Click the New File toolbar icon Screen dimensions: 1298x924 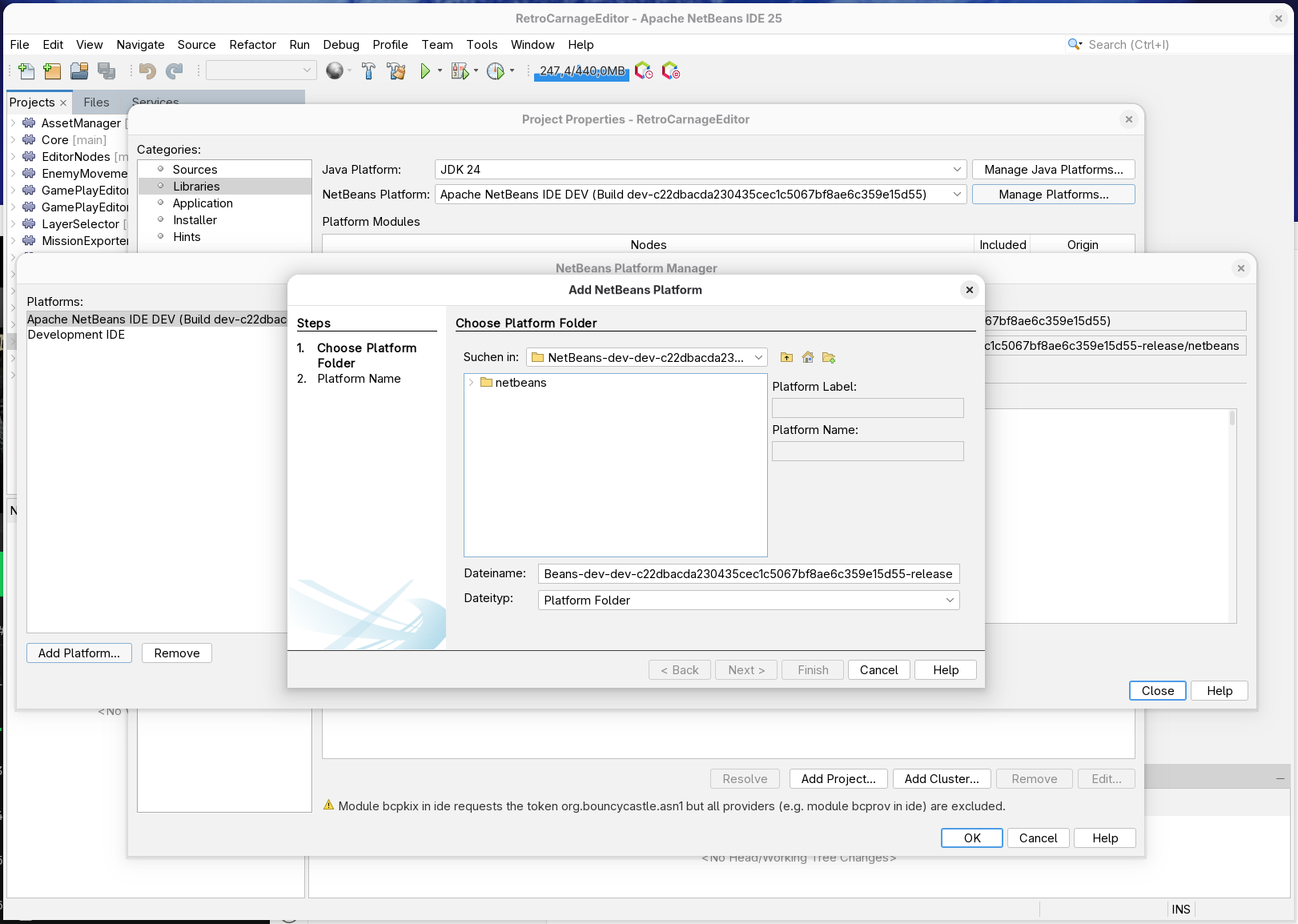26,71
